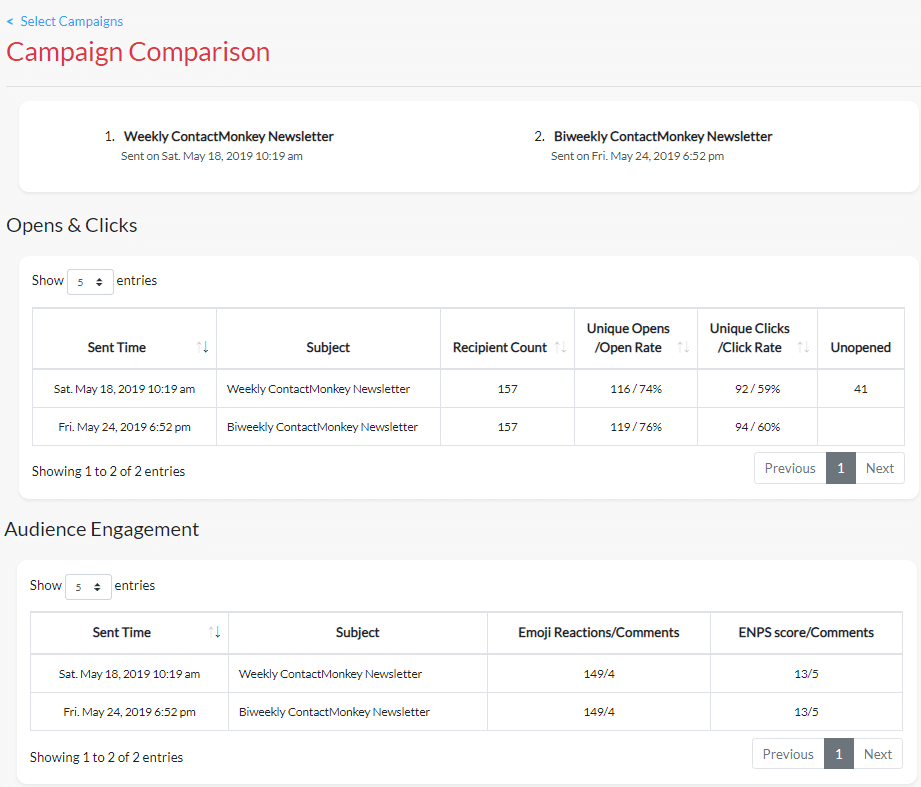Click the Unopened value 41
The image size is (921, 787).
pyautogui.click(x=861, y=389)
